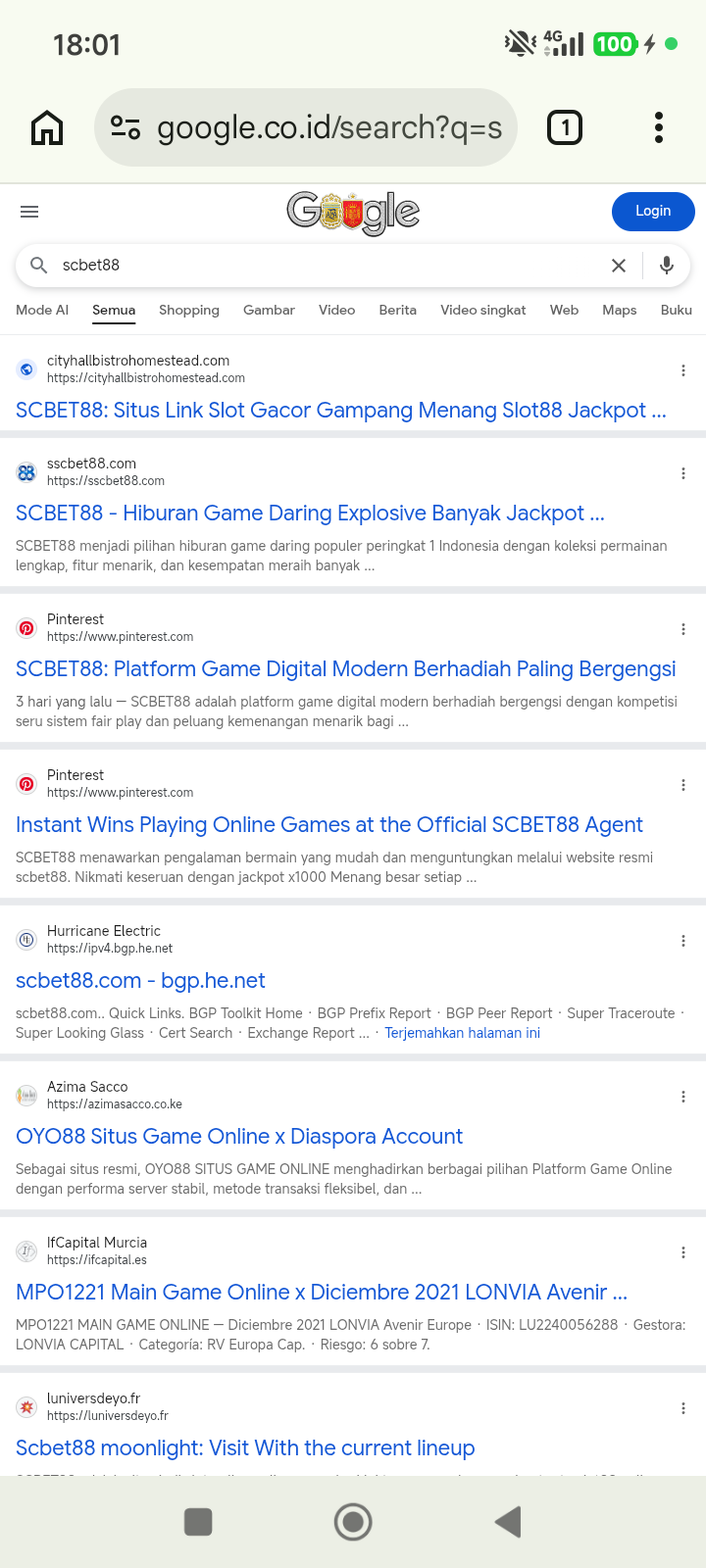The height and width of the screenshot is (1568, 706).
Task: Open more options for cityhallbistrohomestead.com result
Action: click(x=683, y=370)
